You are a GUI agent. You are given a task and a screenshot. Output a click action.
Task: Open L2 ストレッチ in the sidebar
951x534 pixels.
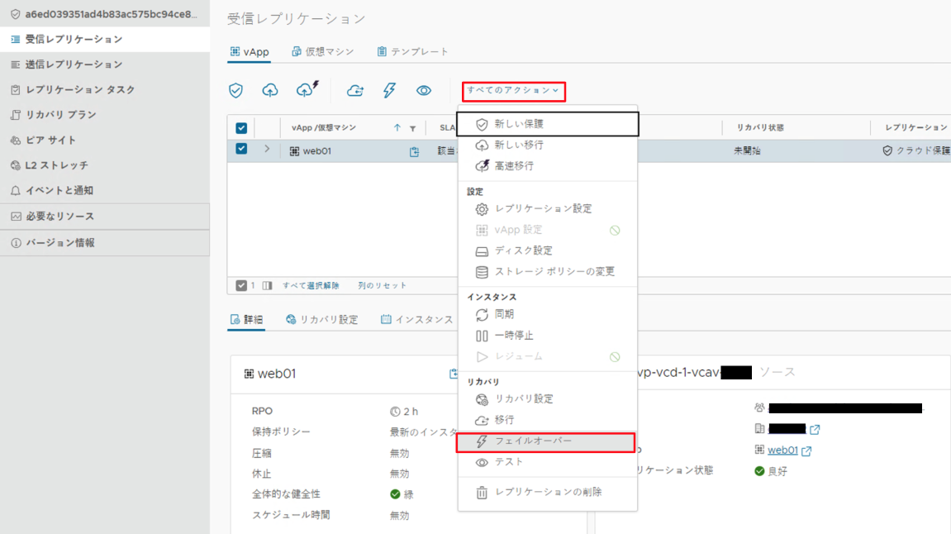(x=105, y=165)
